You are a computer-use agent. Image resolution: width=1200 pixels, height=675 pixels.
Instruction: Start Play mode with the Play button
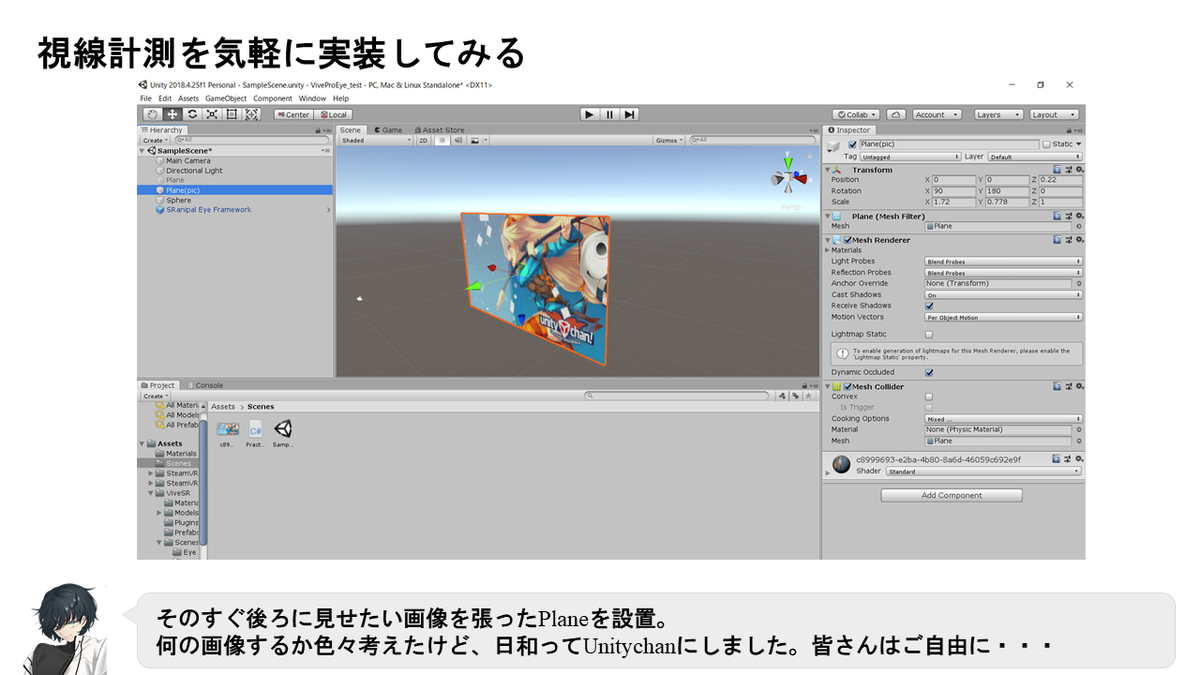(x=590, y=114)
